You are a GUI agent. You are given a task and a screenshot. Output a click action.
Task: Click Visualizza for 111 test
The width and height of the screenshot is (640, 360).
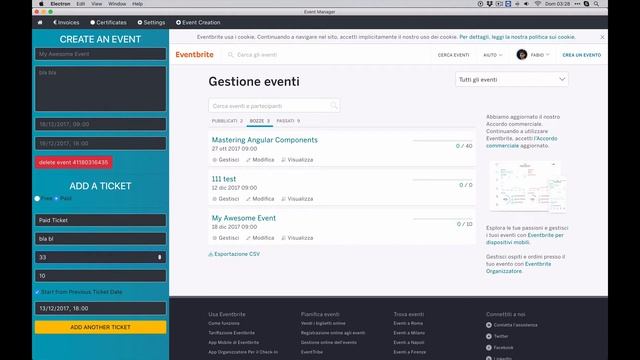[297, 199]
